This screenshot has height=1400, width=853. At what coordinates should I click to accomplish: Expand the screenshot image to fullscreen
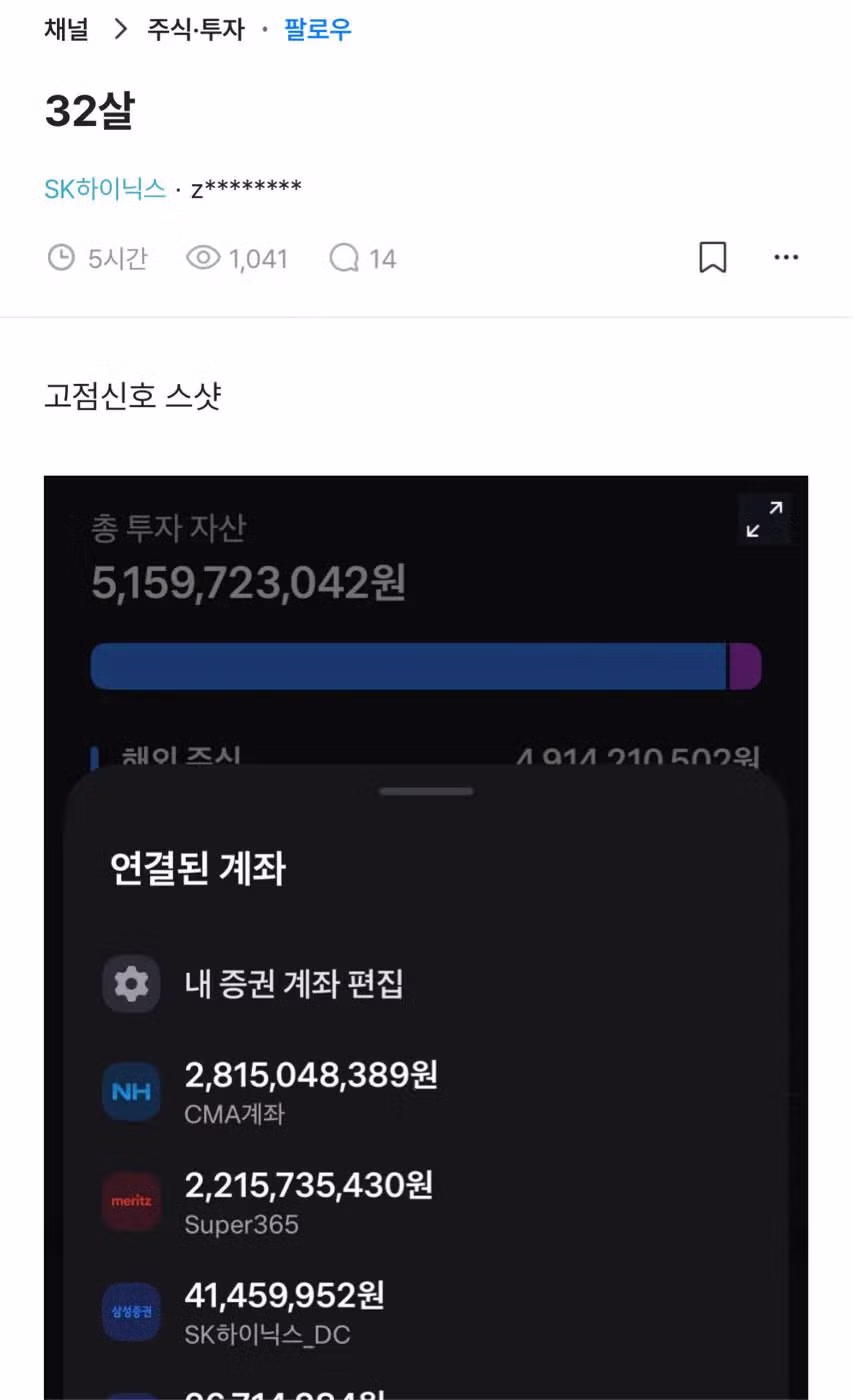click(764, 519)
